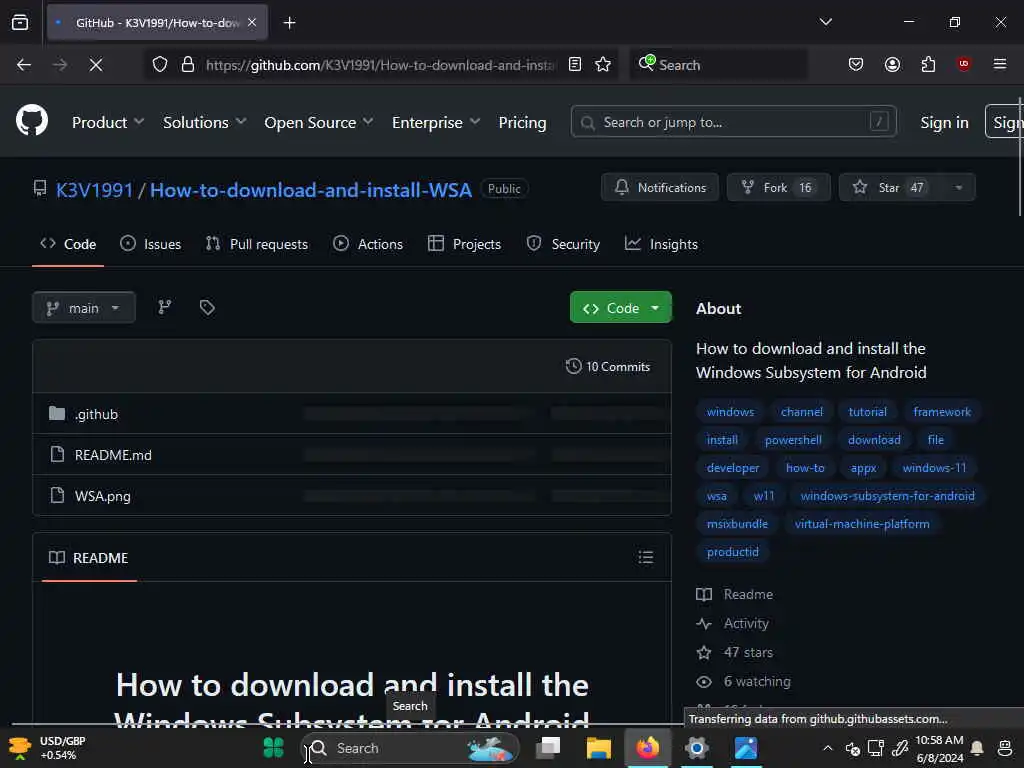The width and height of the screenshot is (1024, 768).
Task: Open Firefox Pocket save icon
Action: pos(856,64)
